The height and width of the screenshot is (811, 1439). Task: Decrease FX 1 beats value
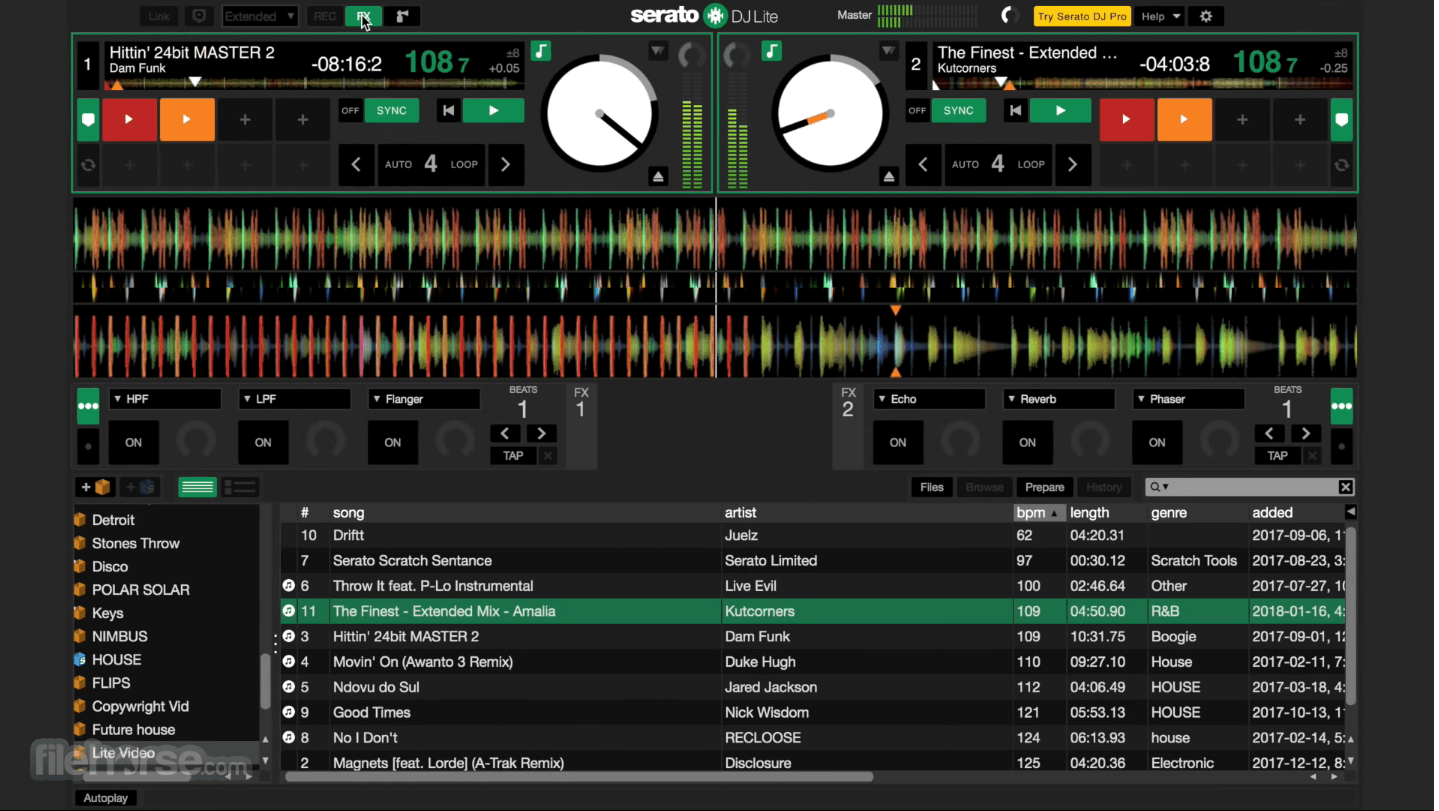505,433
